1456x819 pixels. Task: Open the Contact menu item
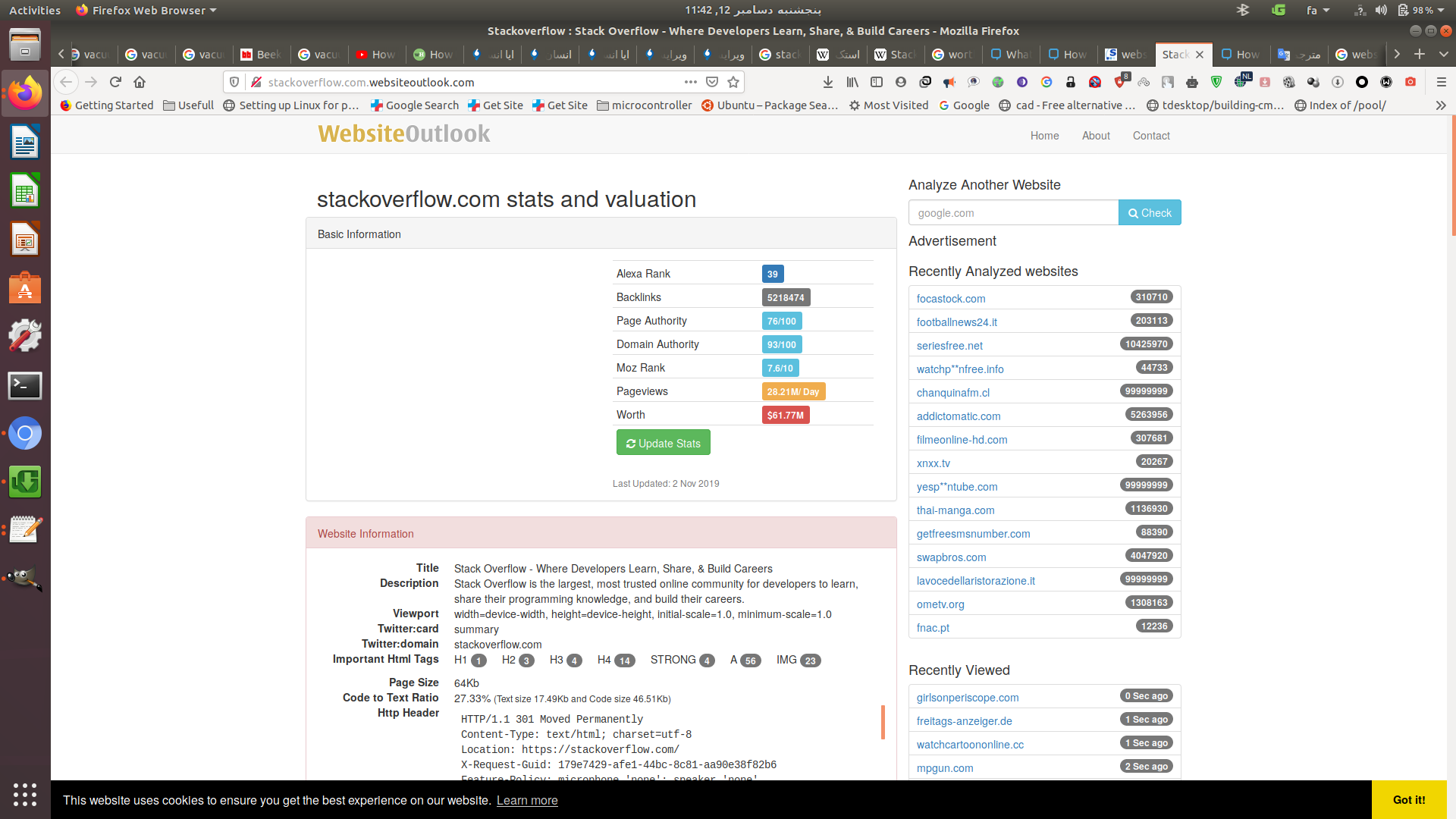1151,136
